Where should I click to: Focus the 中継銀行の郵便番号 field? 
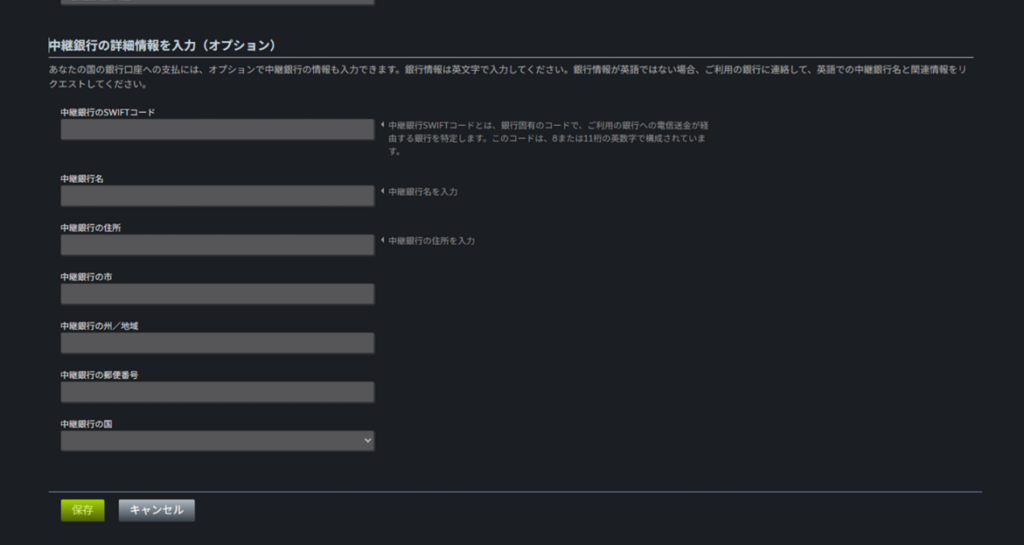(x=217, y=392)
